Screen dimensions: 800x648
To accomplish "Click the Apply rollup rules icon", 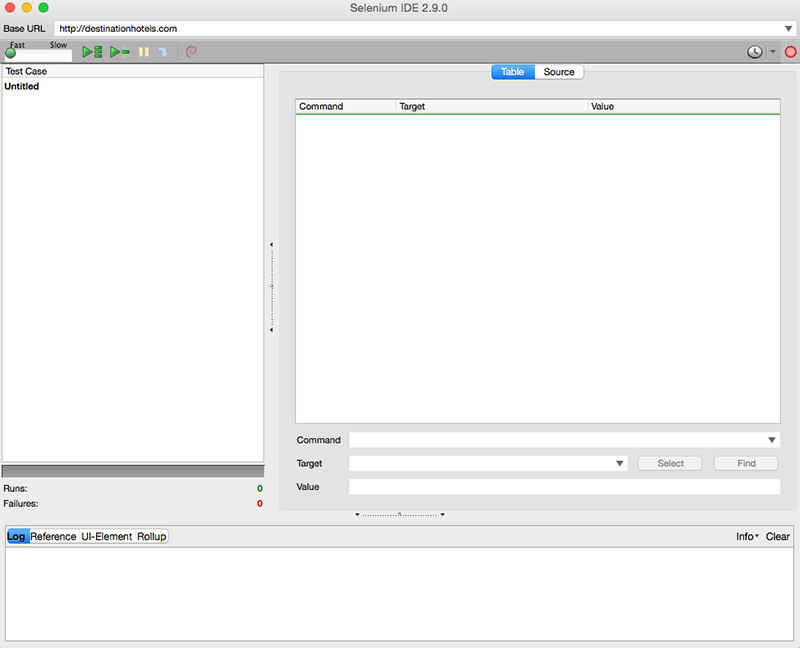I will pos(190,51).
